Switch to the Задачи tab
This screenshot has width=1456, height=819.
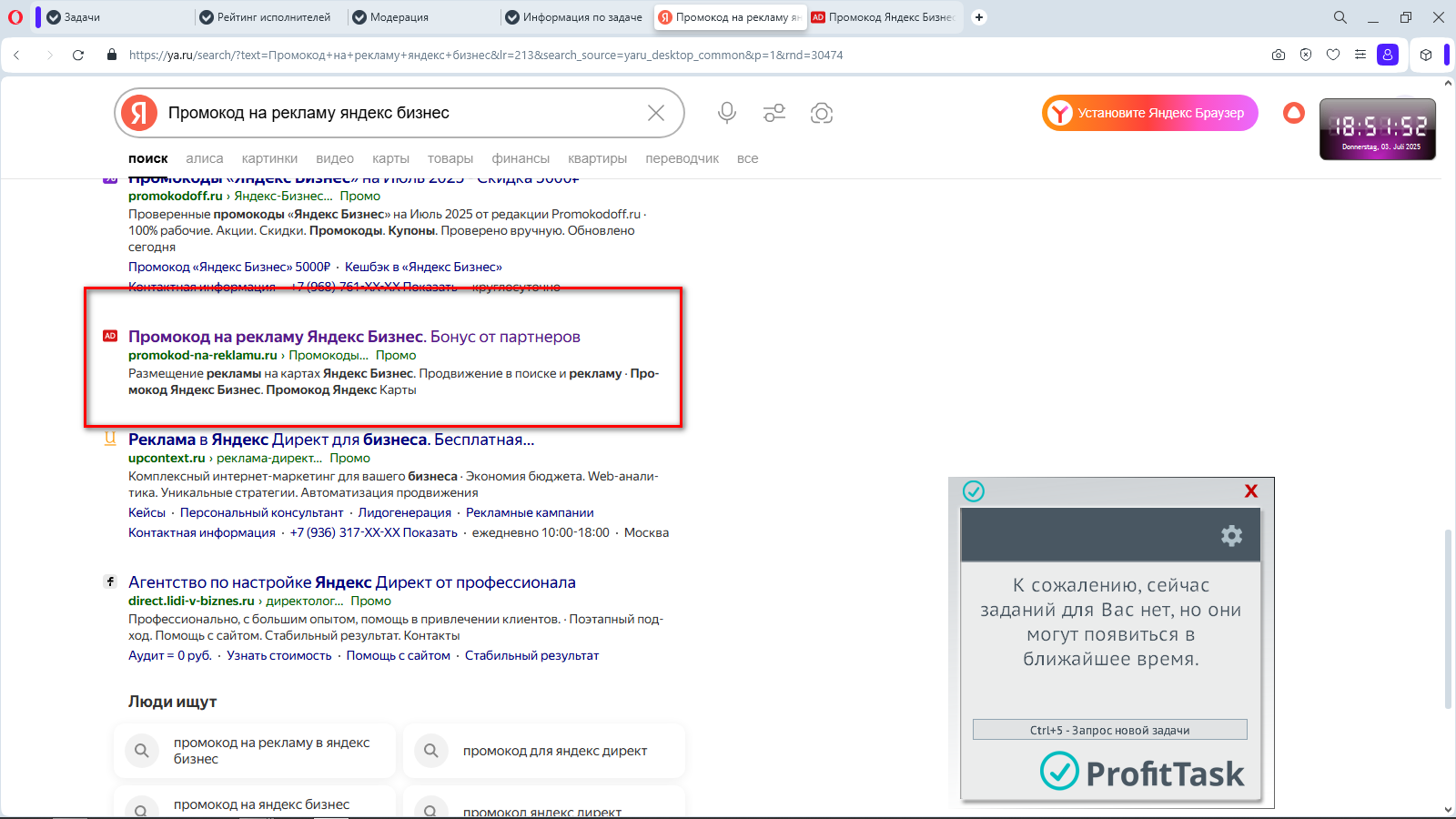[x=114, y=17]
